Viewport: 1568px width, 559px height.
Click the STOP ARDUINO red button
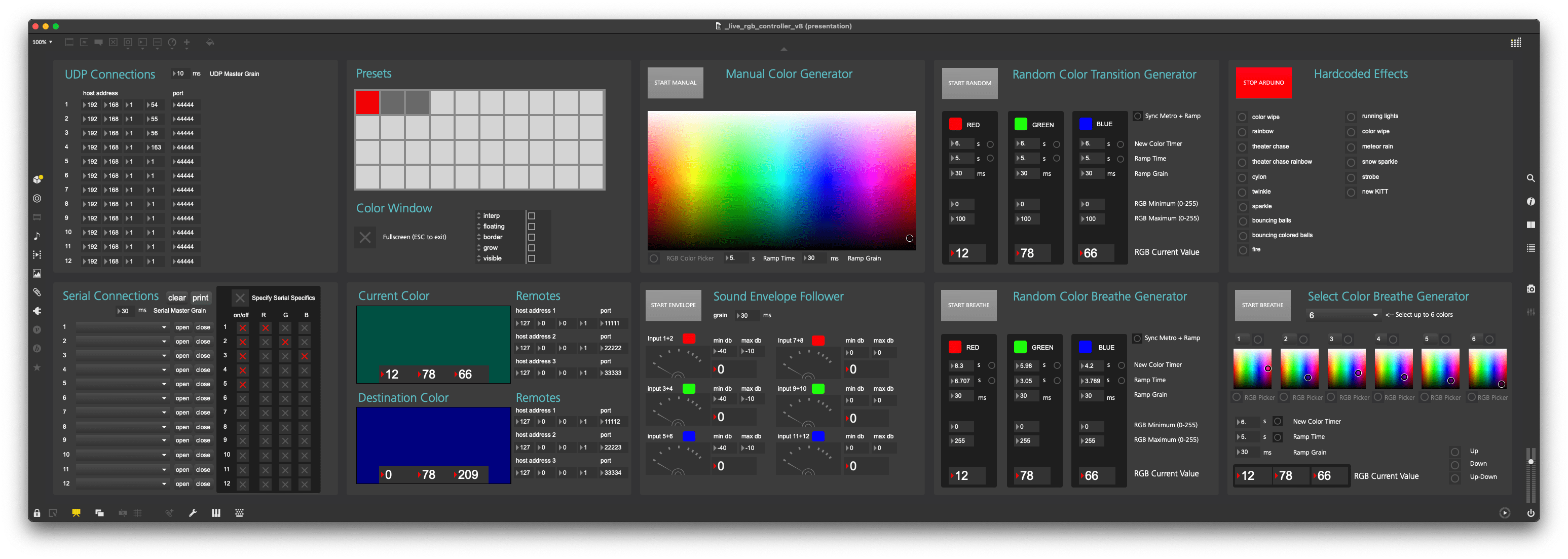coord(1263,83)
